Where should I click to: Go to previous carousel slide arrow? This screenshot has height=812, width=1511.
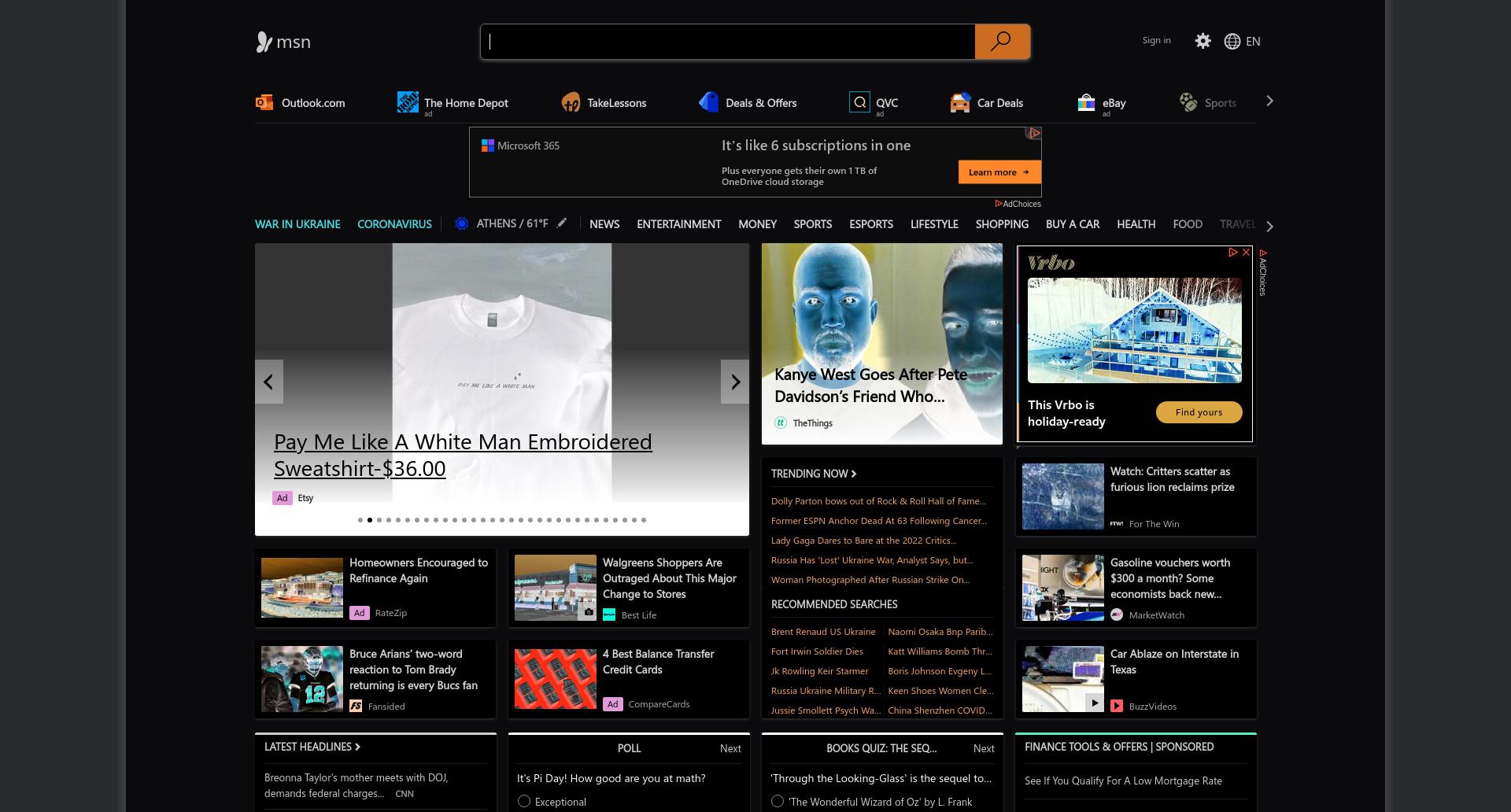point(268,382)
